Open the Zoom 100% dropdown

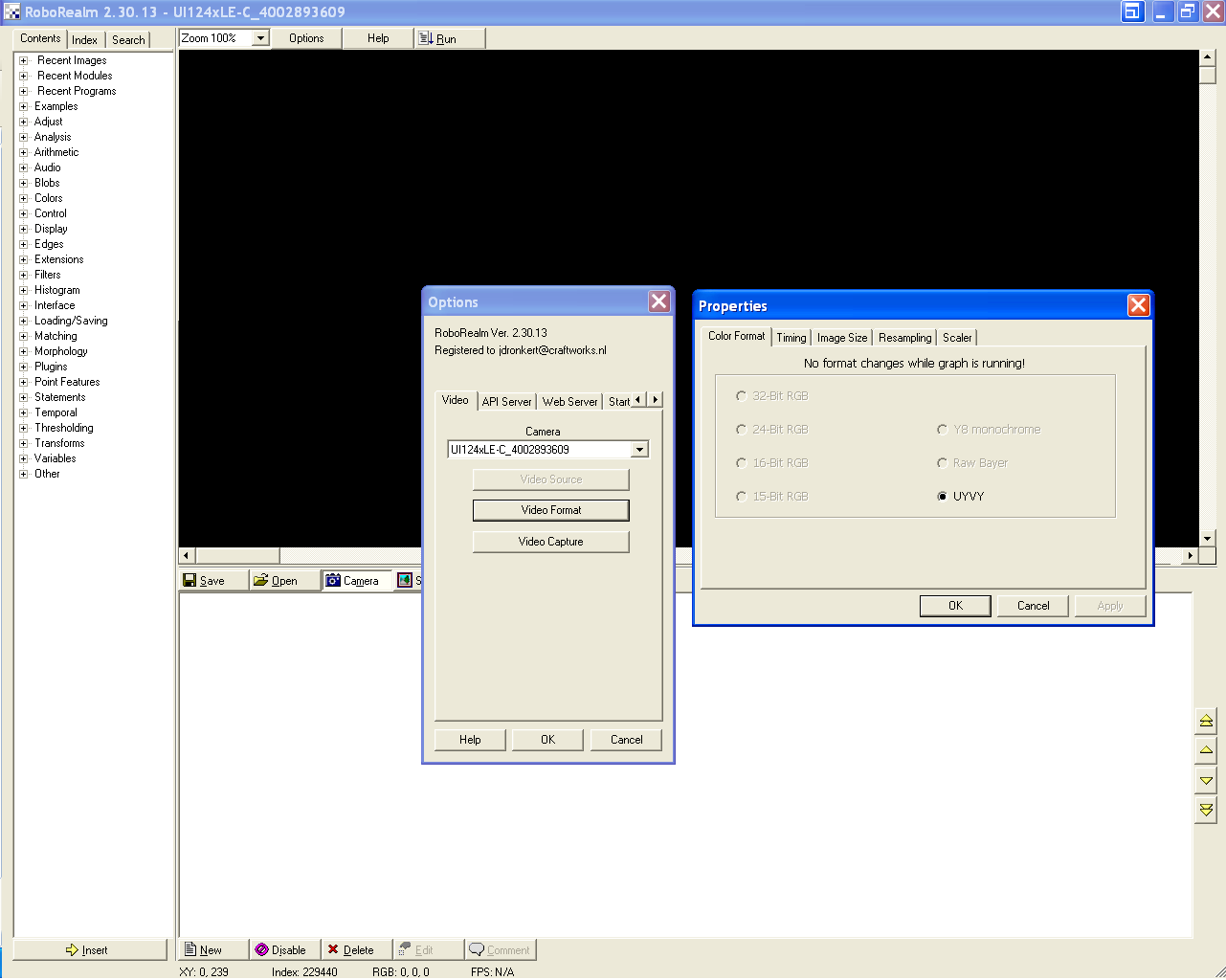coord(260,38)
